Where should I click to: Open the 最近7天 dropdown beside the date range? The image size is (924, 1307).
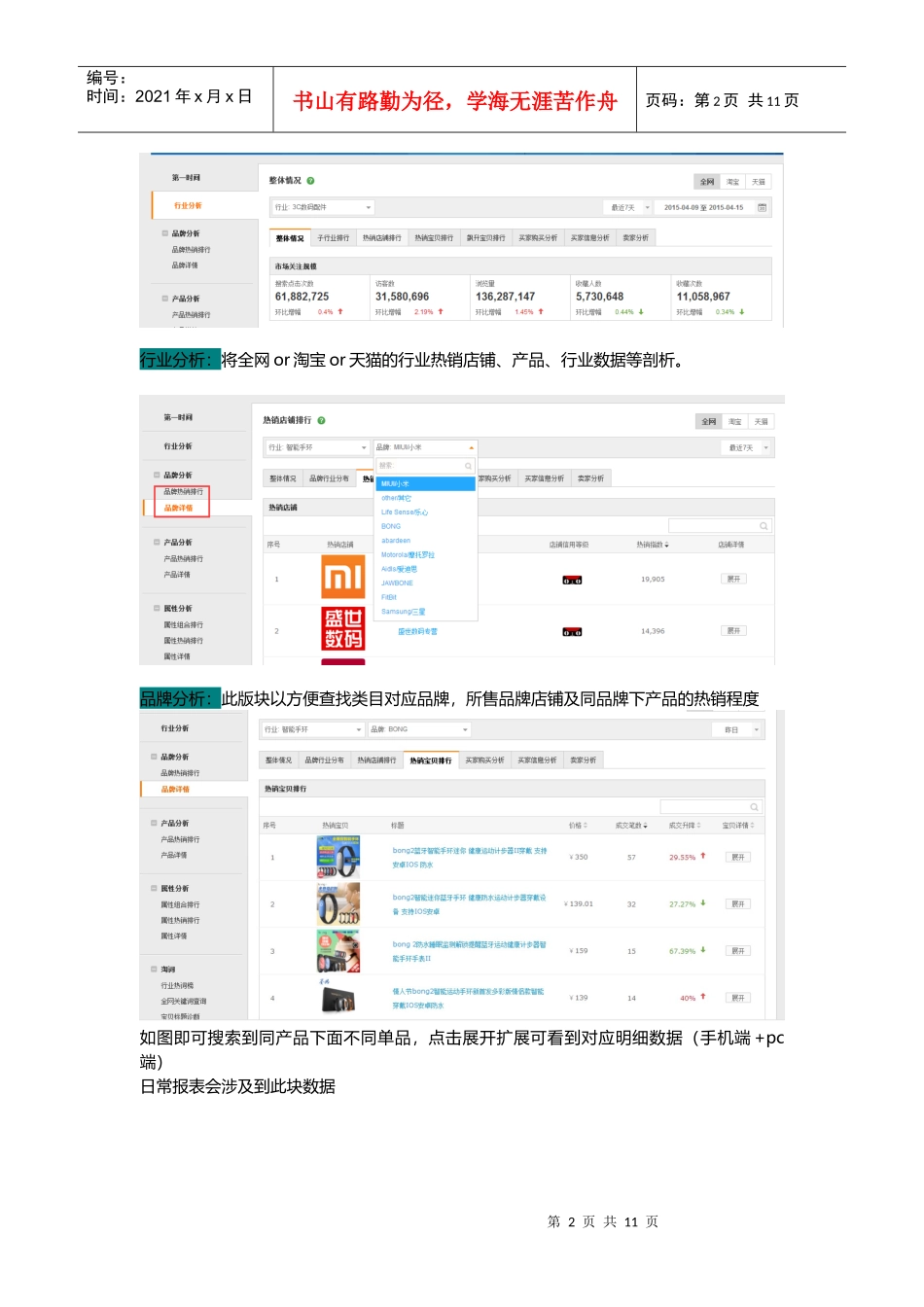click(627, 207)
